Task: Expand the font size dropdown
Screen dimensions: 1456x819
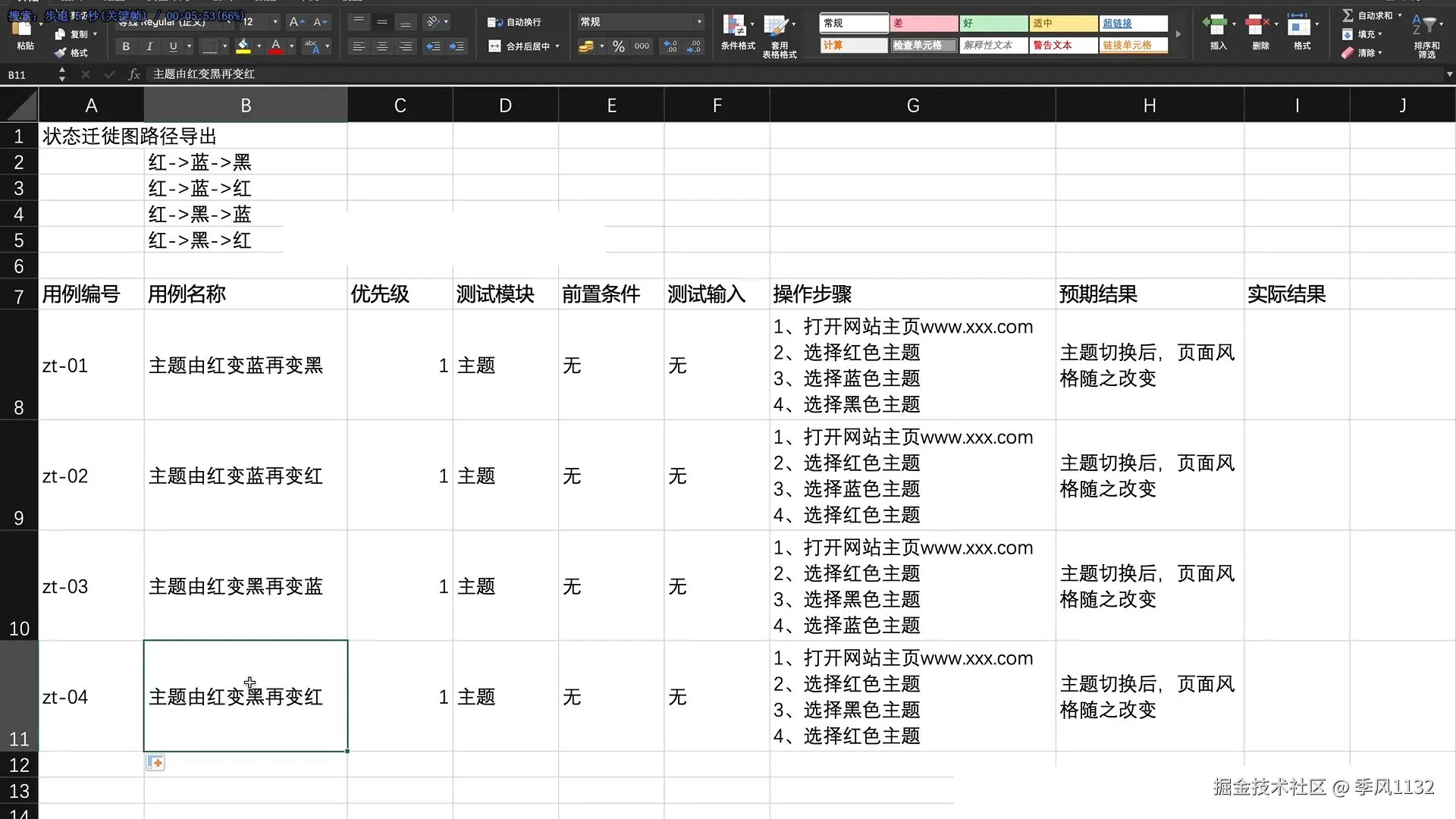Action: pyautogui.click(x=275, y=22)
